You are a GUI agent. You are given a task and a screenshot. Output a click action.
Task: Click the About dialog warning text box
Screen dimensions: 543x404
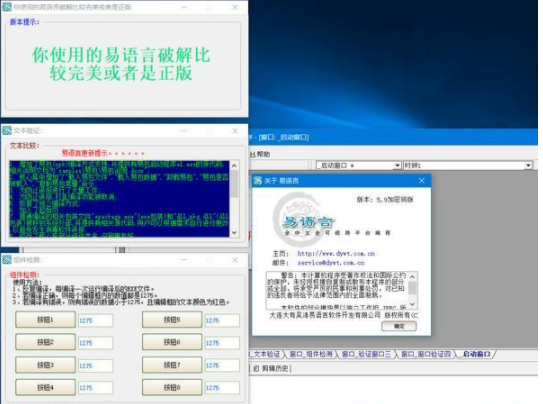tap(338, 290)
